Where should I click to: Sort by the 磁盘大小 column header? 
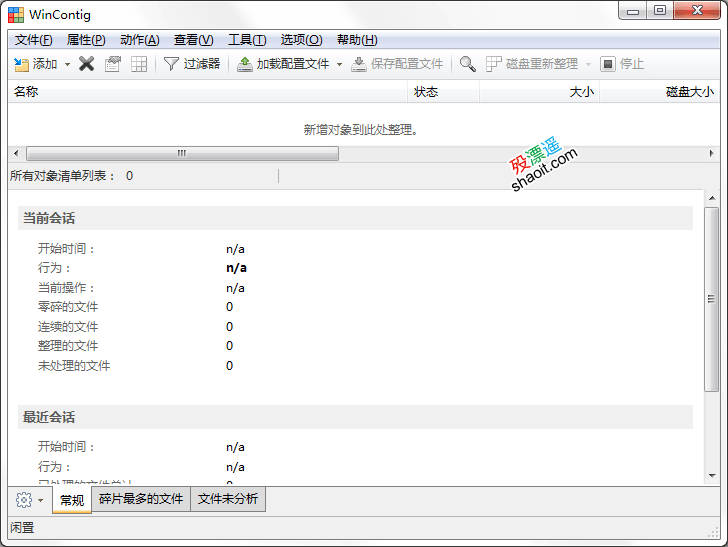pos(660,91)
